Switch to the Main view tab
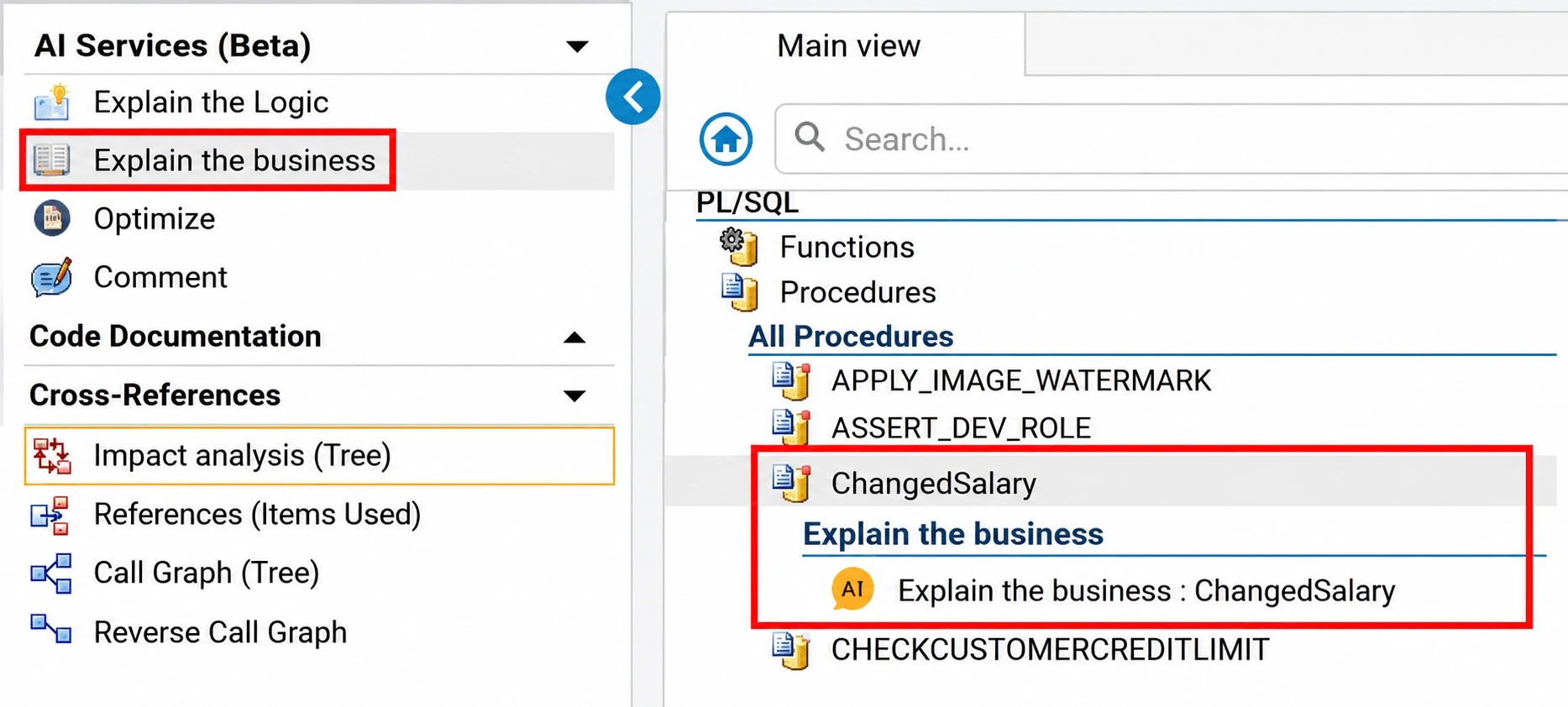 [847, 45]
